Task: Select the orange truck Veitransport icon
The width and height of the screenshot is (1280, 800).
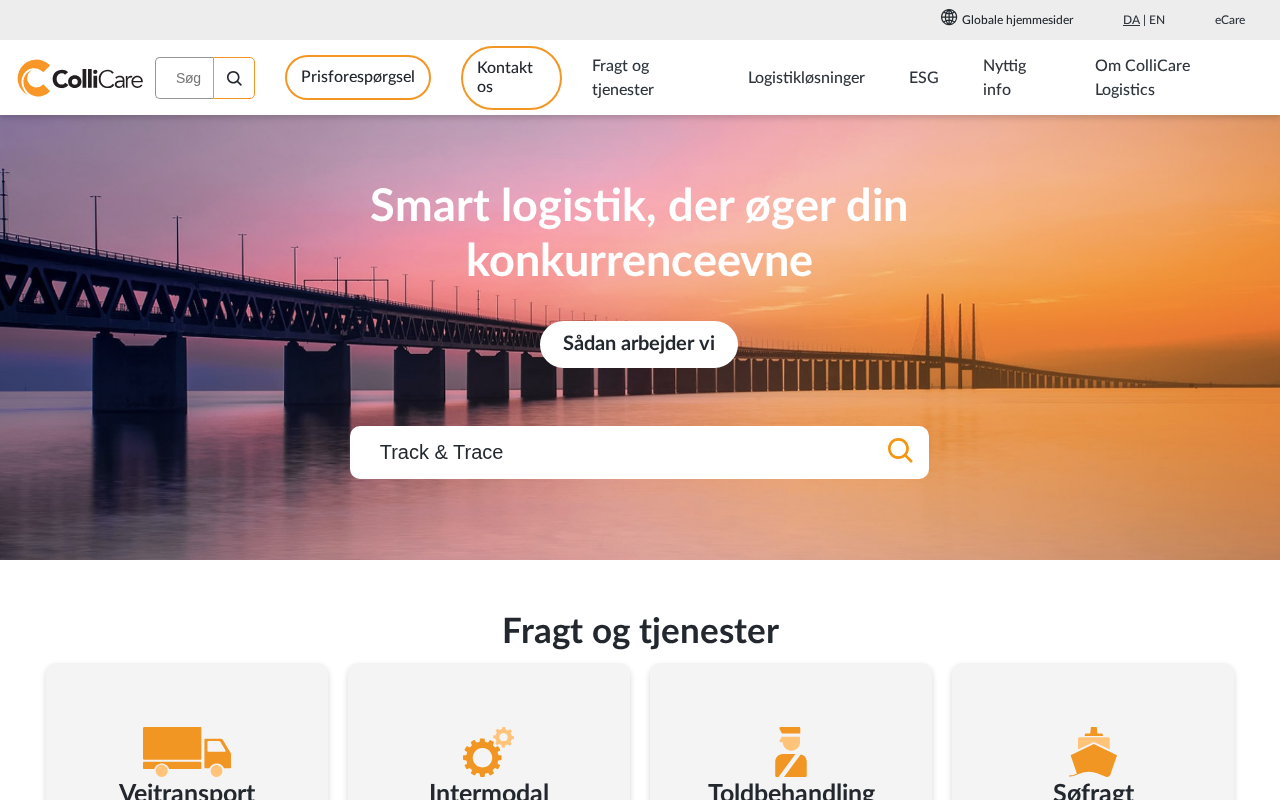Action: 187,751
